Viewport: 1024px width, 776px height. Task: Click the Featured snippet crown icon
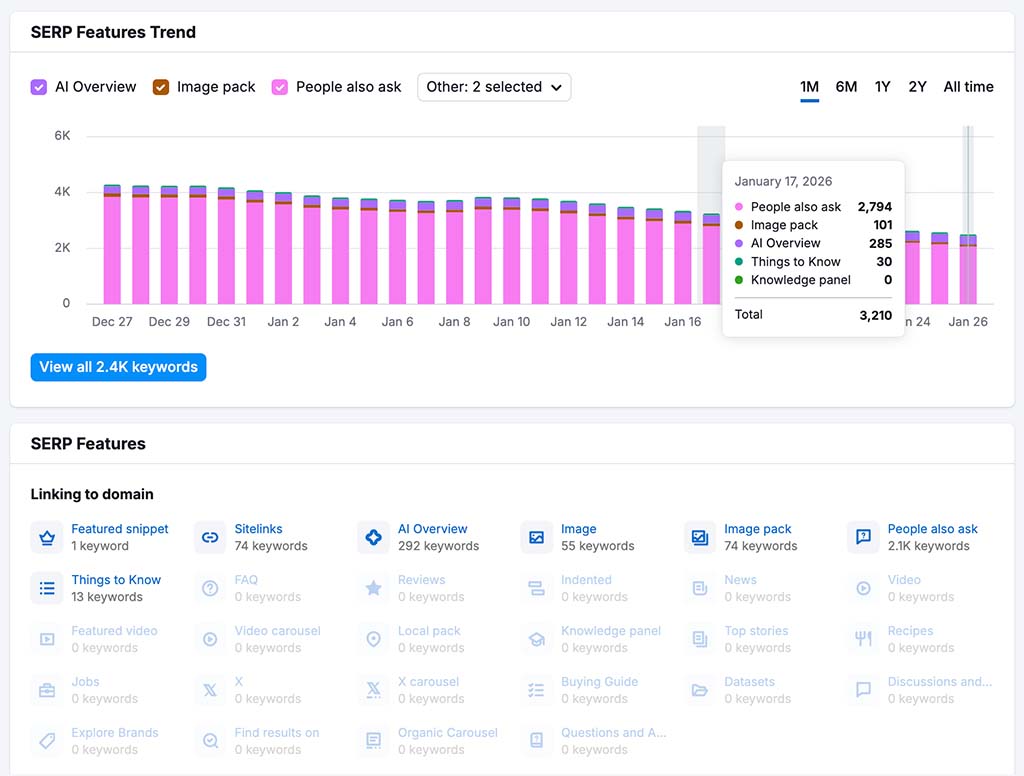[46, 536]
